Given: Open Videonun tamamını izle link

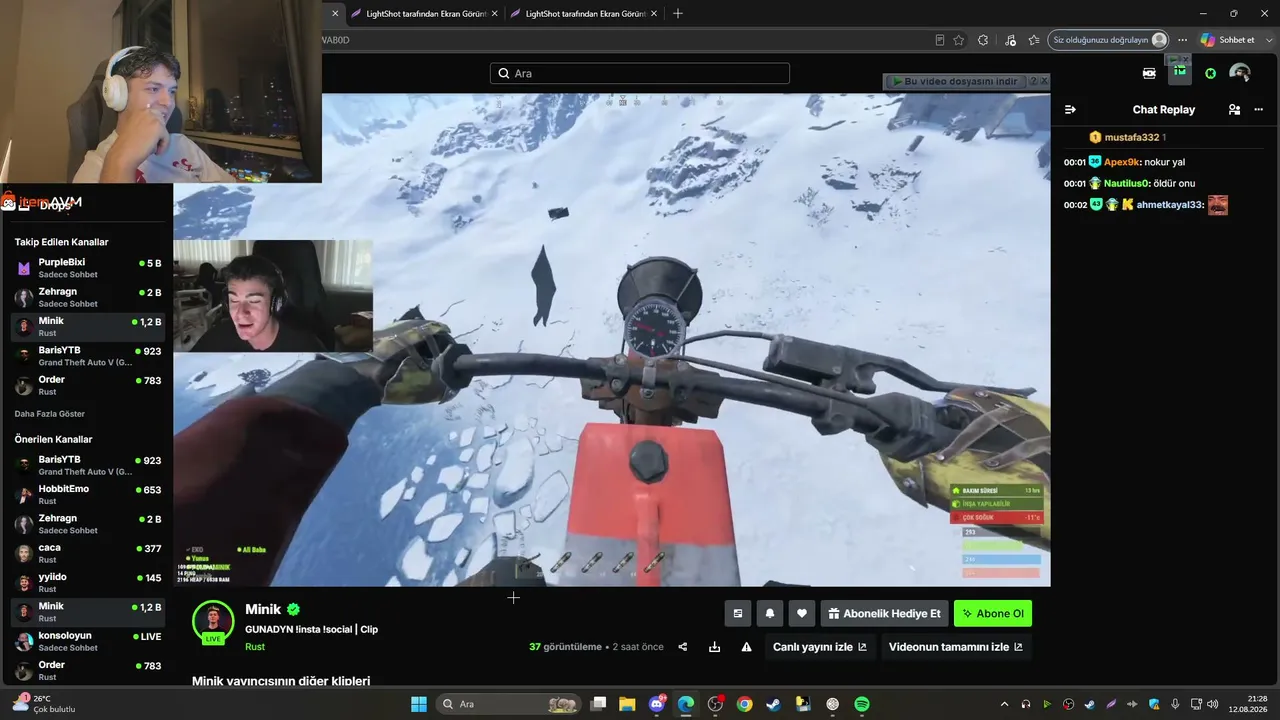Looking at the screenshot, I should coord(956,647).
